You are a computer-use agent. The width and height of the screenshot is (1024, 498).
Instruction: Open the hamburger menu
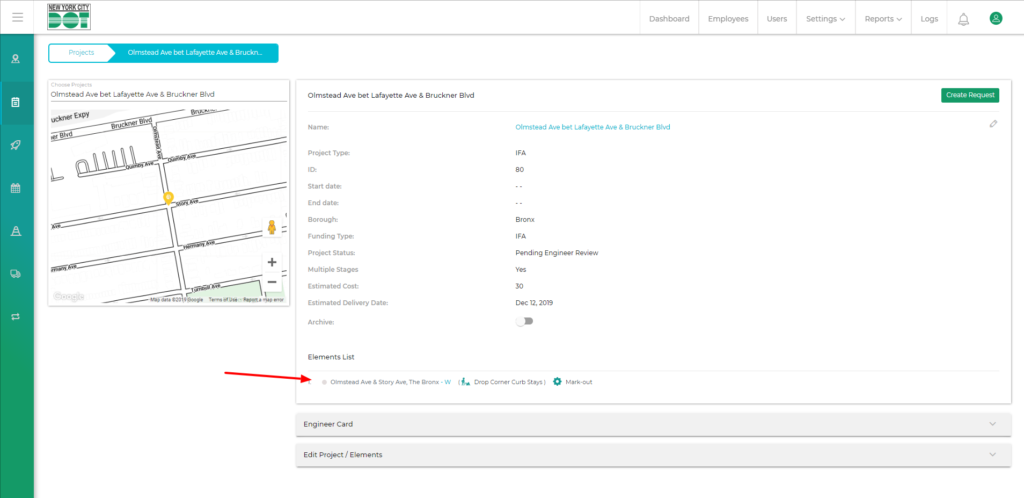pyautogui.click(x=17, y=17)
